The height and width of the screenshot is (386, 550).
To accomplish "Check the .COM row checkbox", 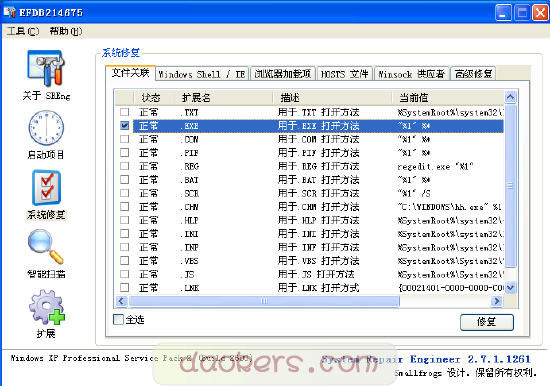I will coord(125,139).
